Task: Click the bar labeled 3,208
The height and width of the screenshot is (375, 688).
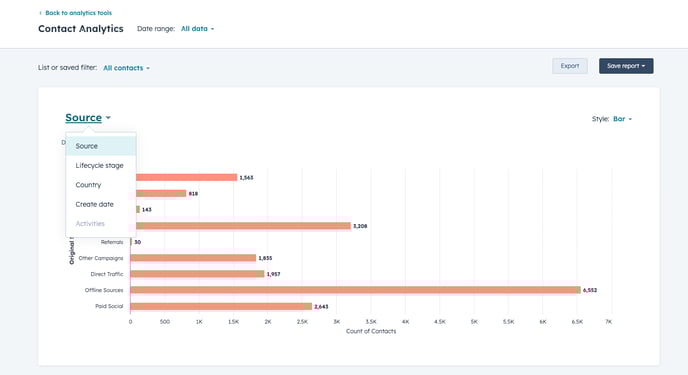Action: (x=244, y=226)
